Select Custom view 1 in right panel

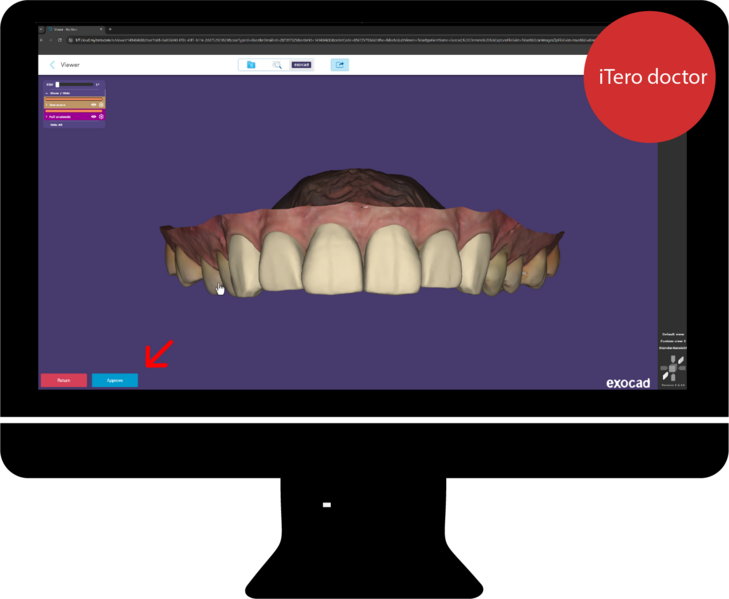tap(673, 341)
